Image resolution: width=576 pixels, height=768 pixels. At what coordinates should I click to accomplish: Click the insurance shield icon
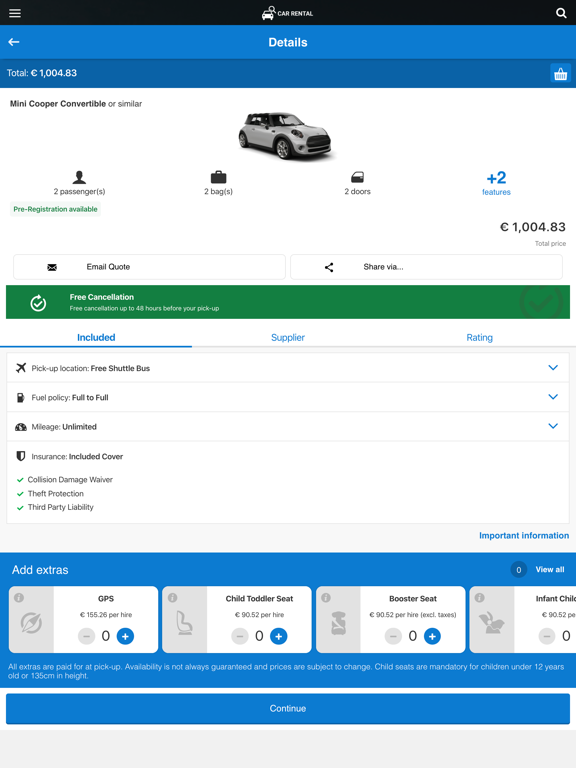[21, 456]
